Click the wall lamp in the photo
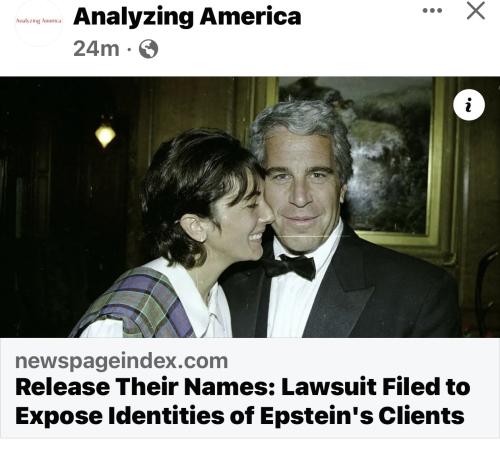Image resolution: width=500 pixels, height=457 pixels. 105,135
